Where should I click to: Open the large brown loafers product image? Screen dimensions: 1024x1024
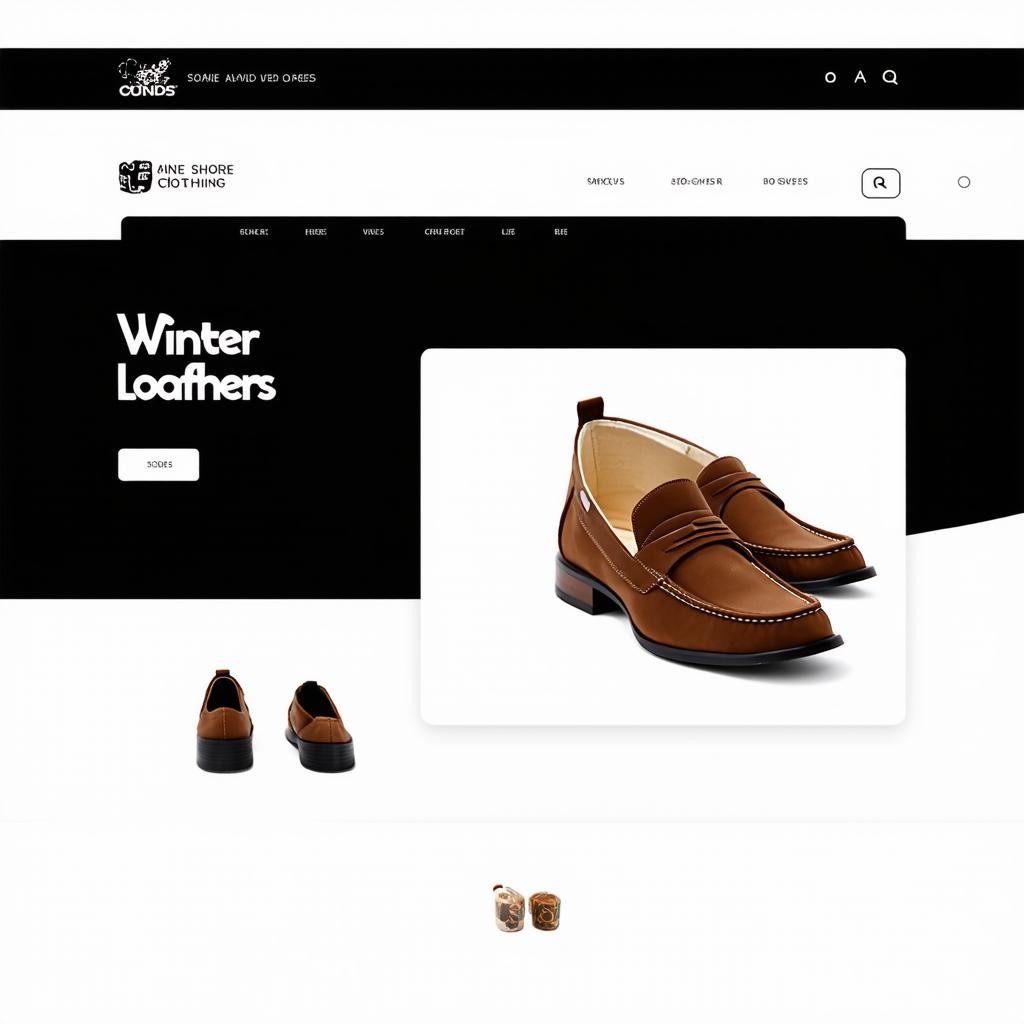(x=663, y=536)
